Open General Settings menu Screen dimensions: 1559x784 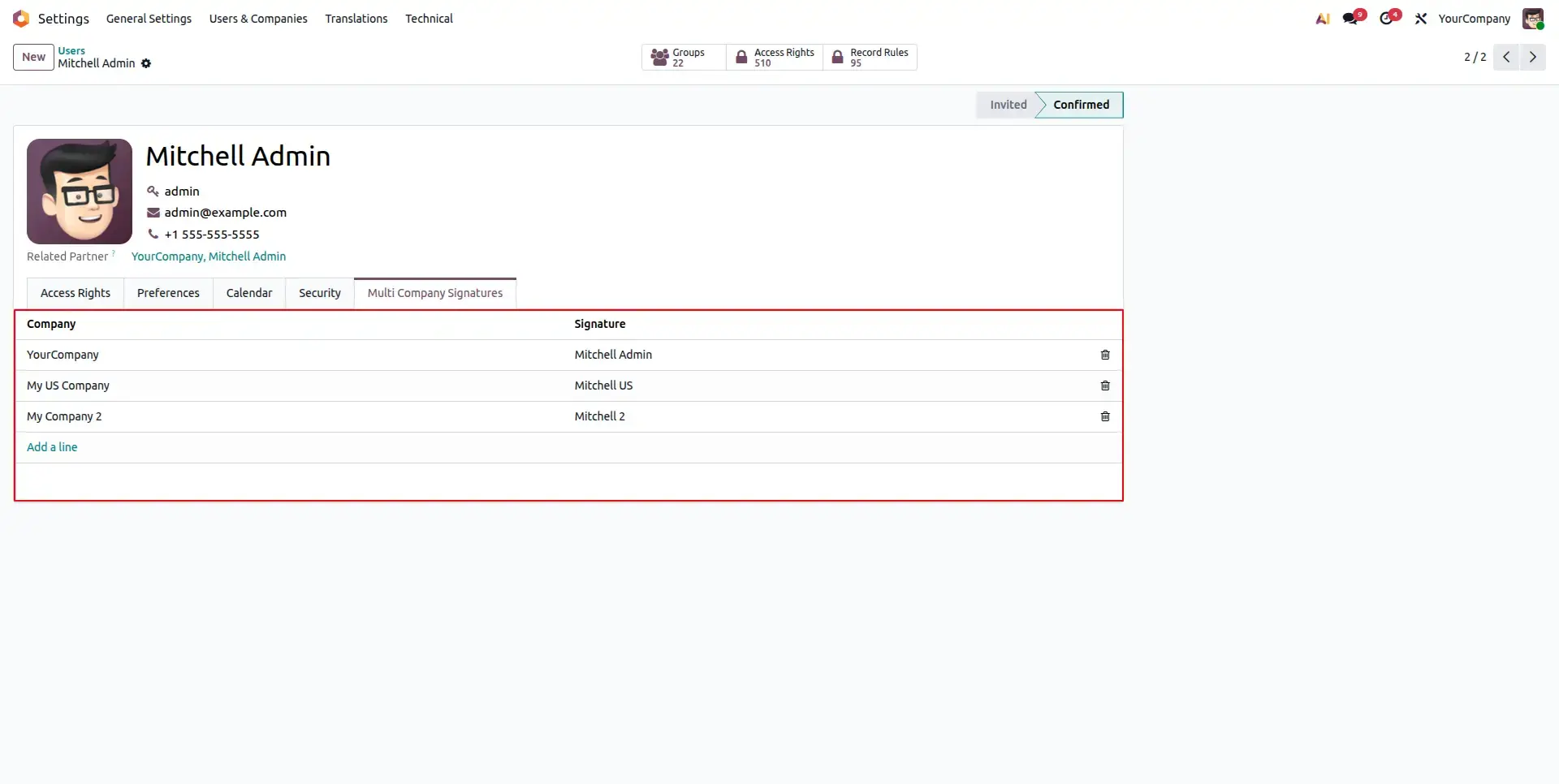tap(149, 19)
